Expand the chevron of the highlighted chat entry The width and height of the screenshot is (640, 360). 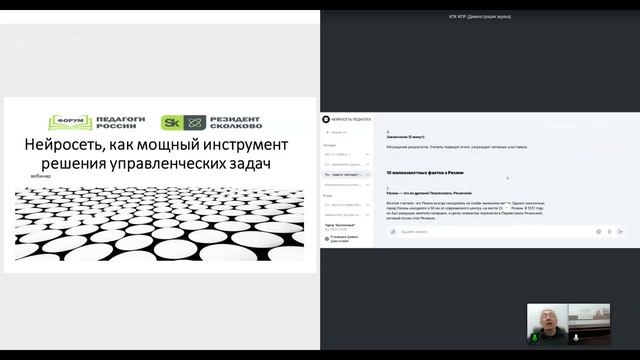click(367, 175)
